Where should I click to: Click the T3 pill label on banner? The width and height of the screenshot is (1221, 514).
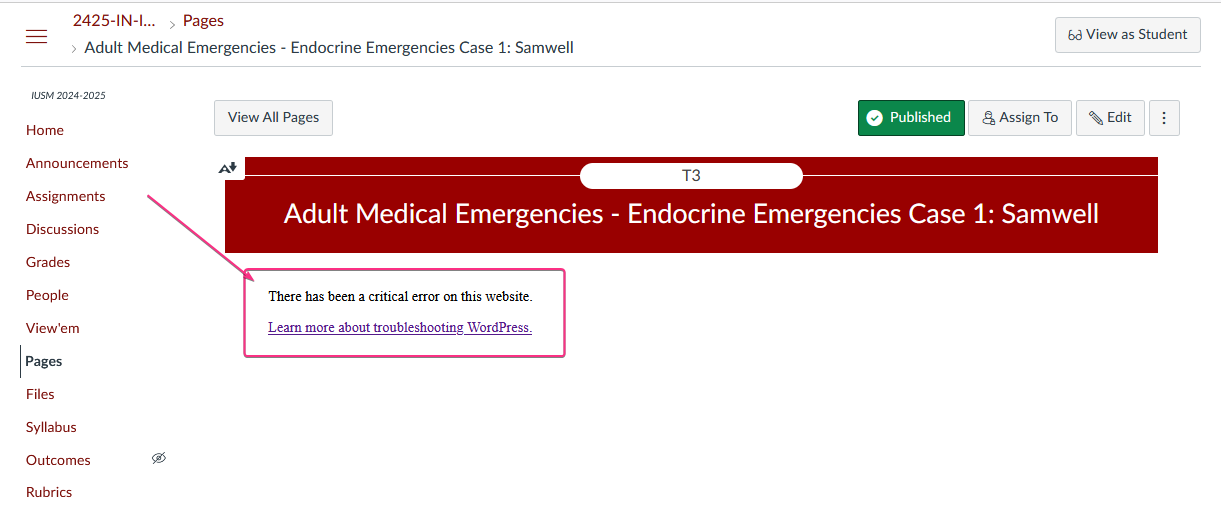[x=691, y=176]
